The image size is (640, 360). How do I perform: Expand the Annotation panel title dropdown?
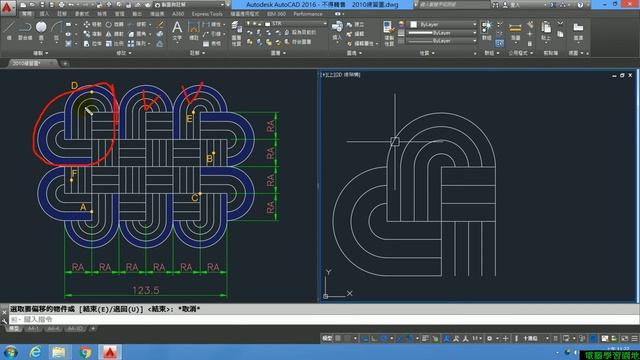tap(198, 53)
